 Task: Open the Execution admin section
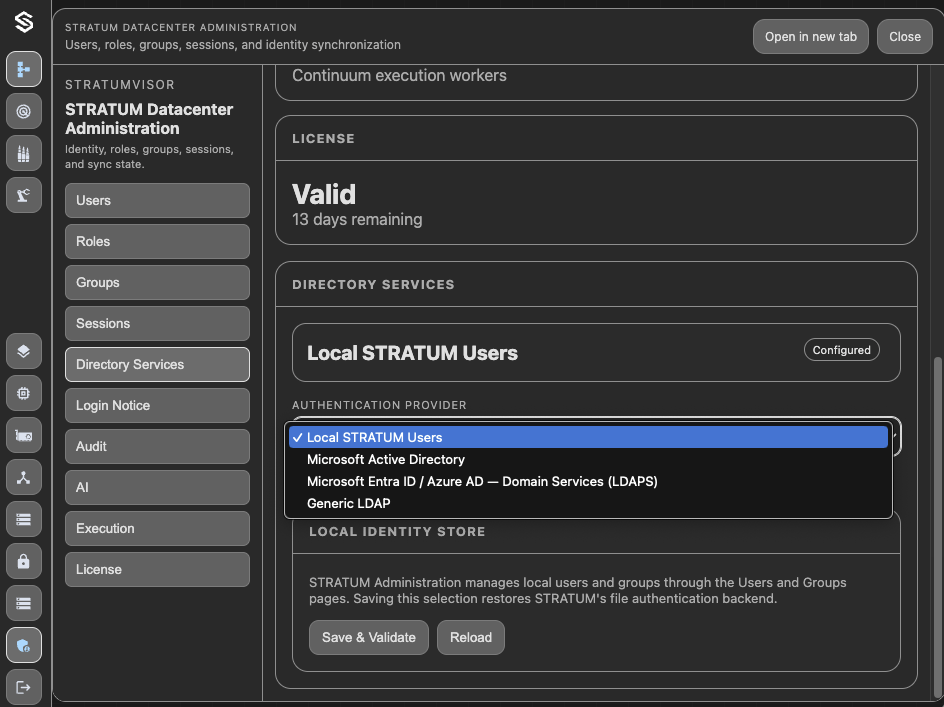click(157, 528)
